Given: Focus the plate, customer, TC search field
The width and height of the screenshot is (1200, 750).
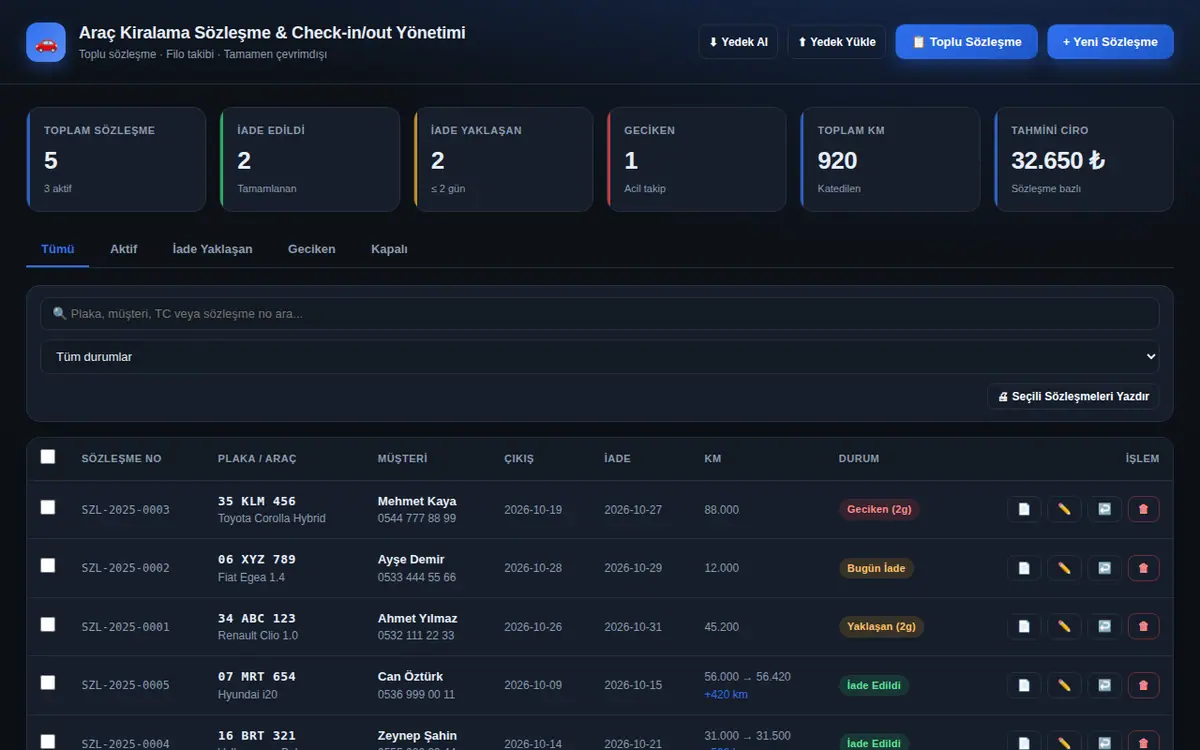Looking at the screenshot, I should tap(600, 314).
